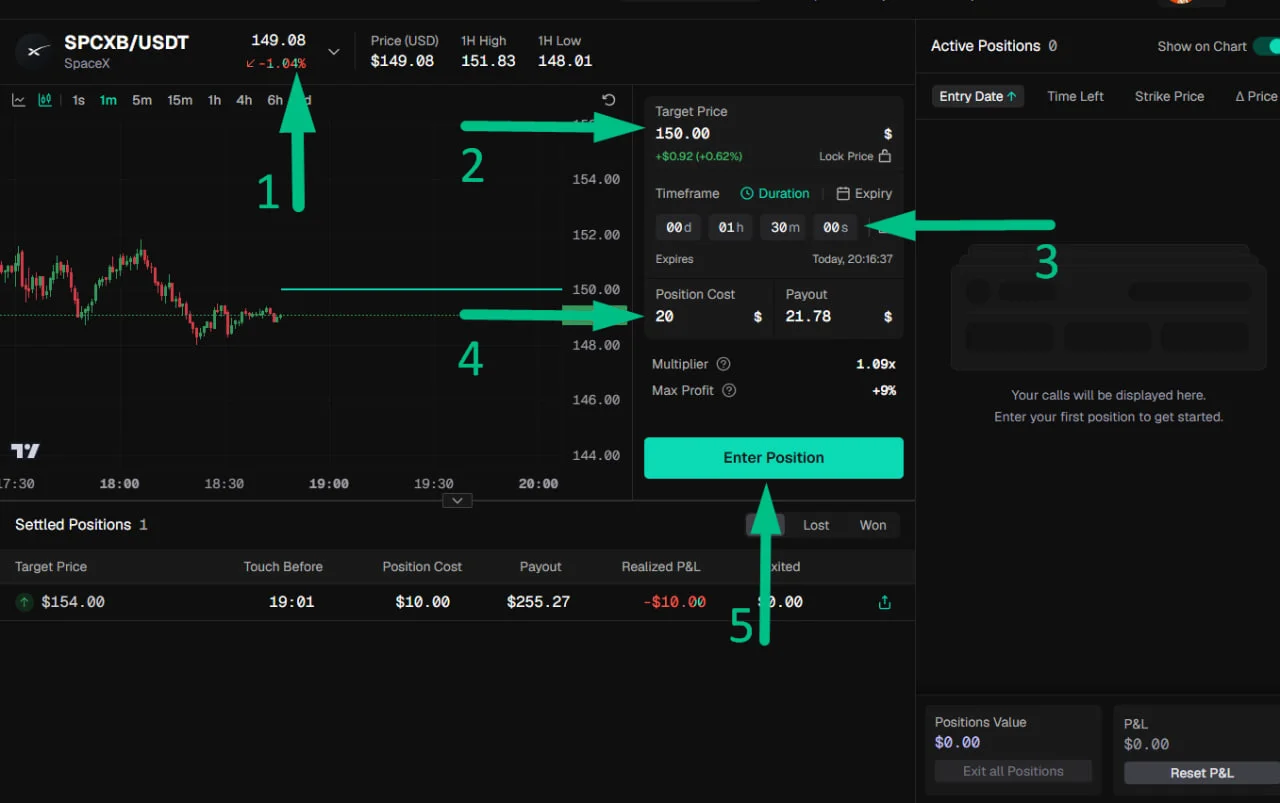Sort active positions by Time Left

tap(1075, 96)
